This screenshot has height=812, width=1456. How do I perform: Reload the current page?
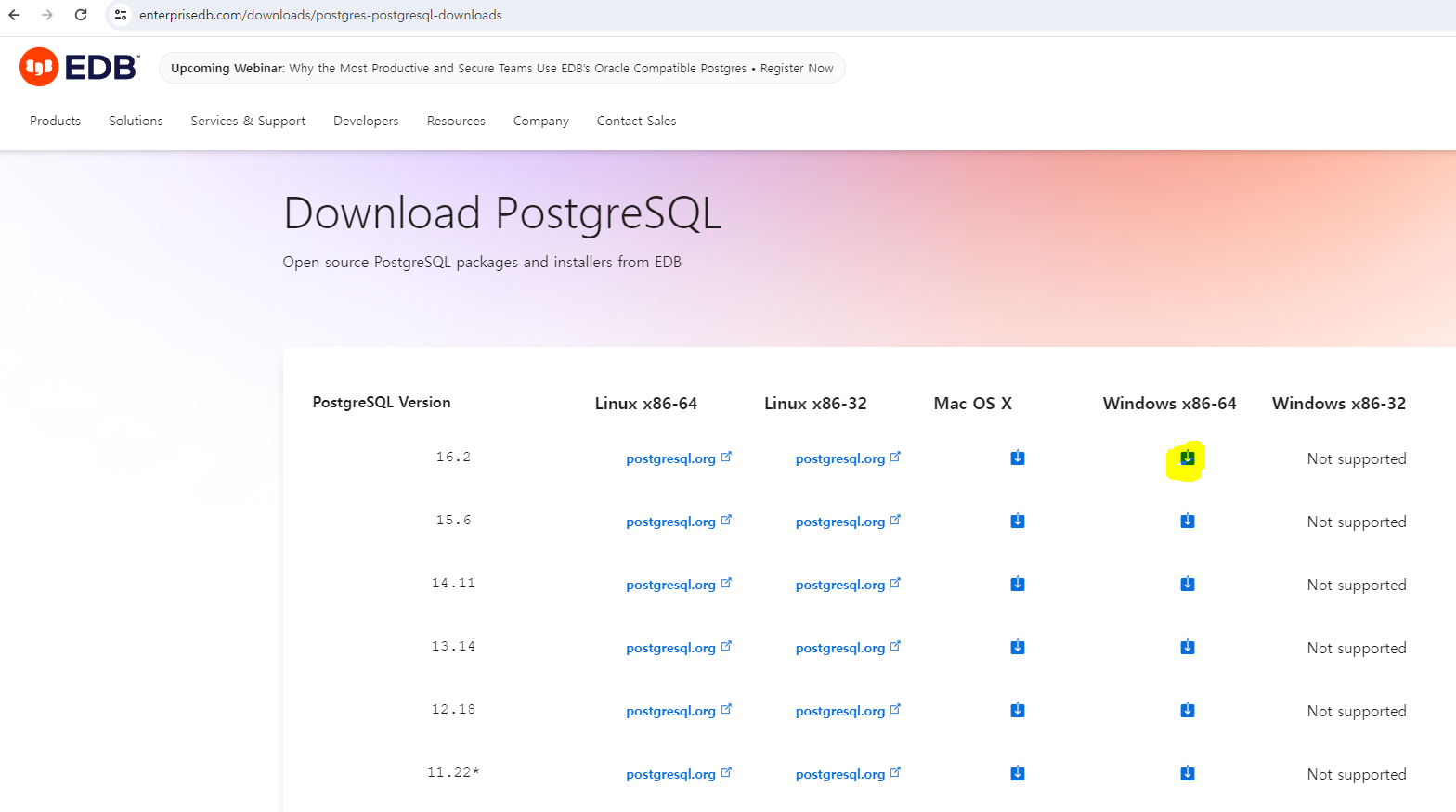[x=81, y=15]
